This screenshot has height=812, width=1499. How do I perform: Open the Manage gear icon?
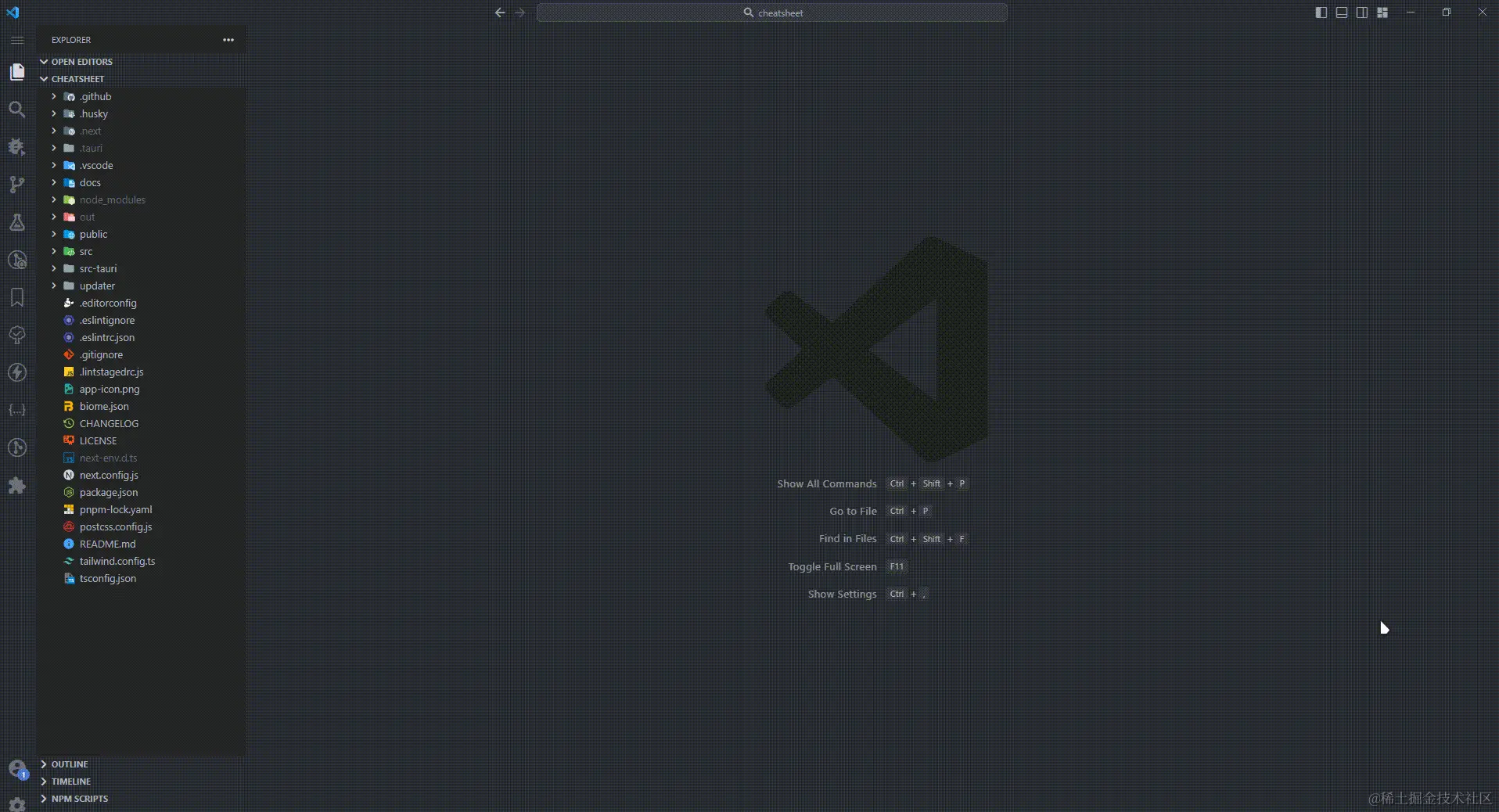[x=17, y=803]
